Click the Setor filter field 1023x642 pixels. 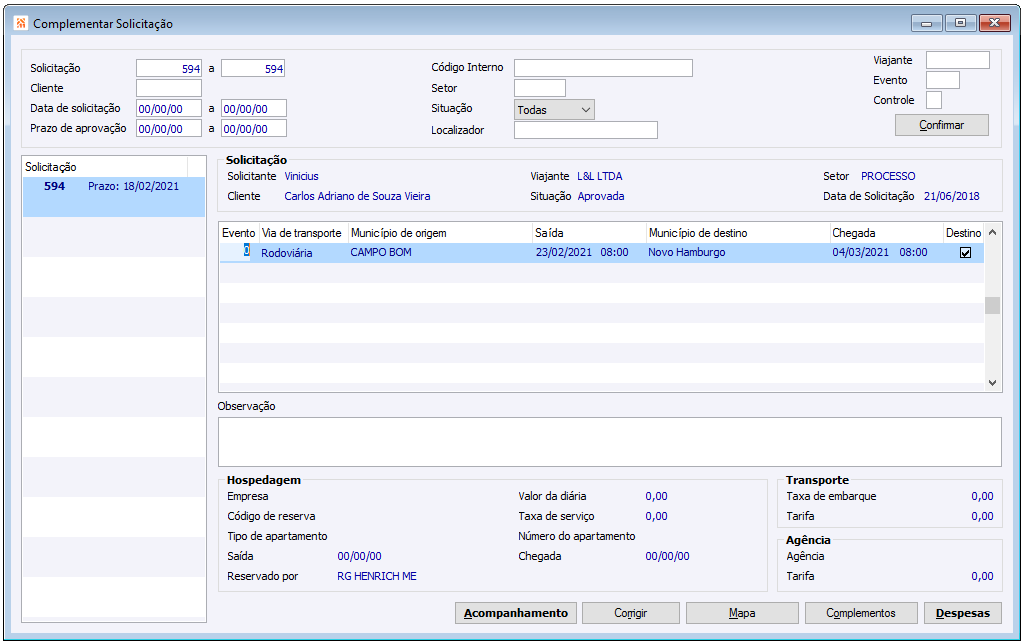(540, 88)
